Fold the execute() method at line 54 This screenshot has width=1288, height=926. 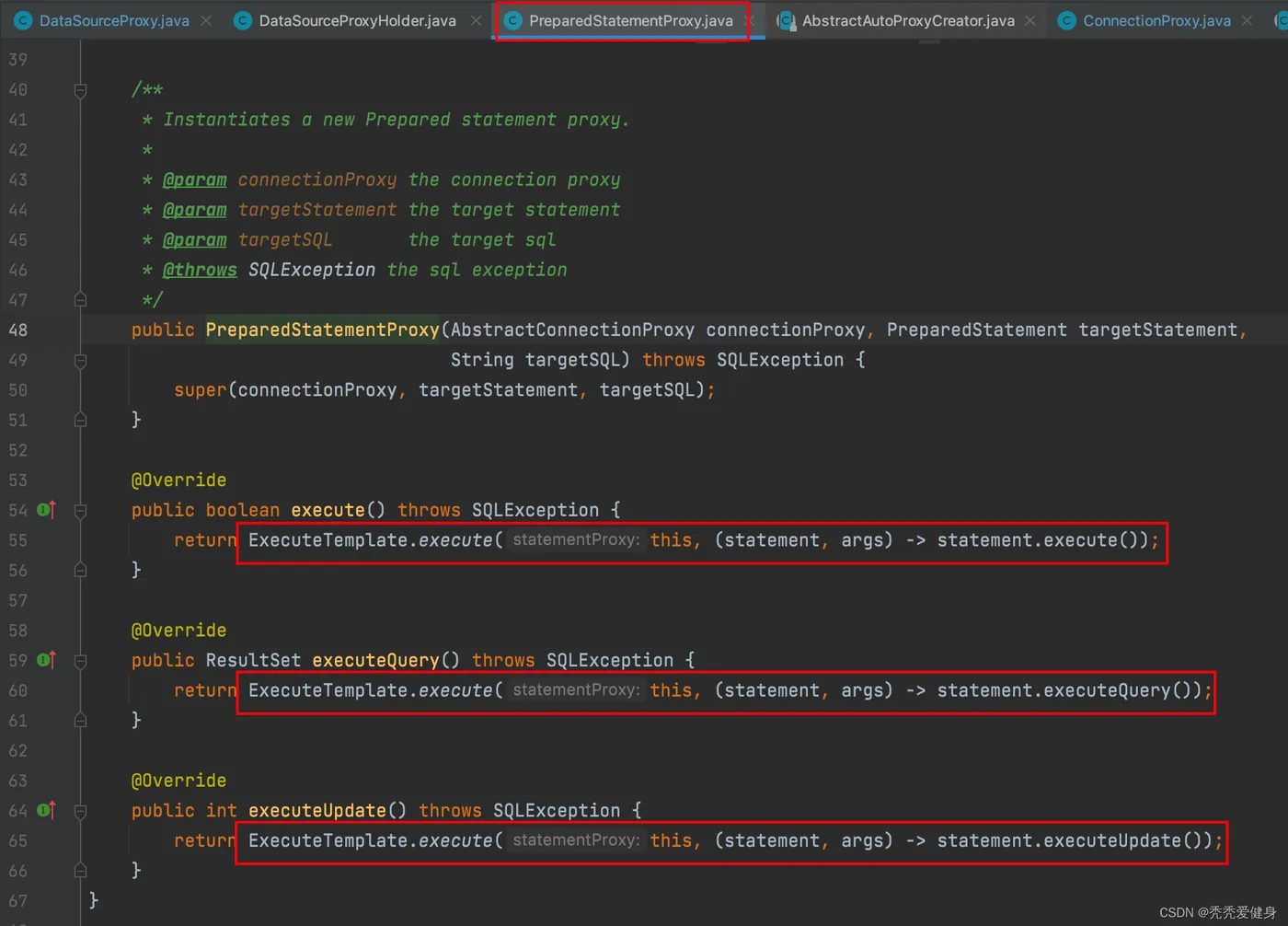(80, 510)
